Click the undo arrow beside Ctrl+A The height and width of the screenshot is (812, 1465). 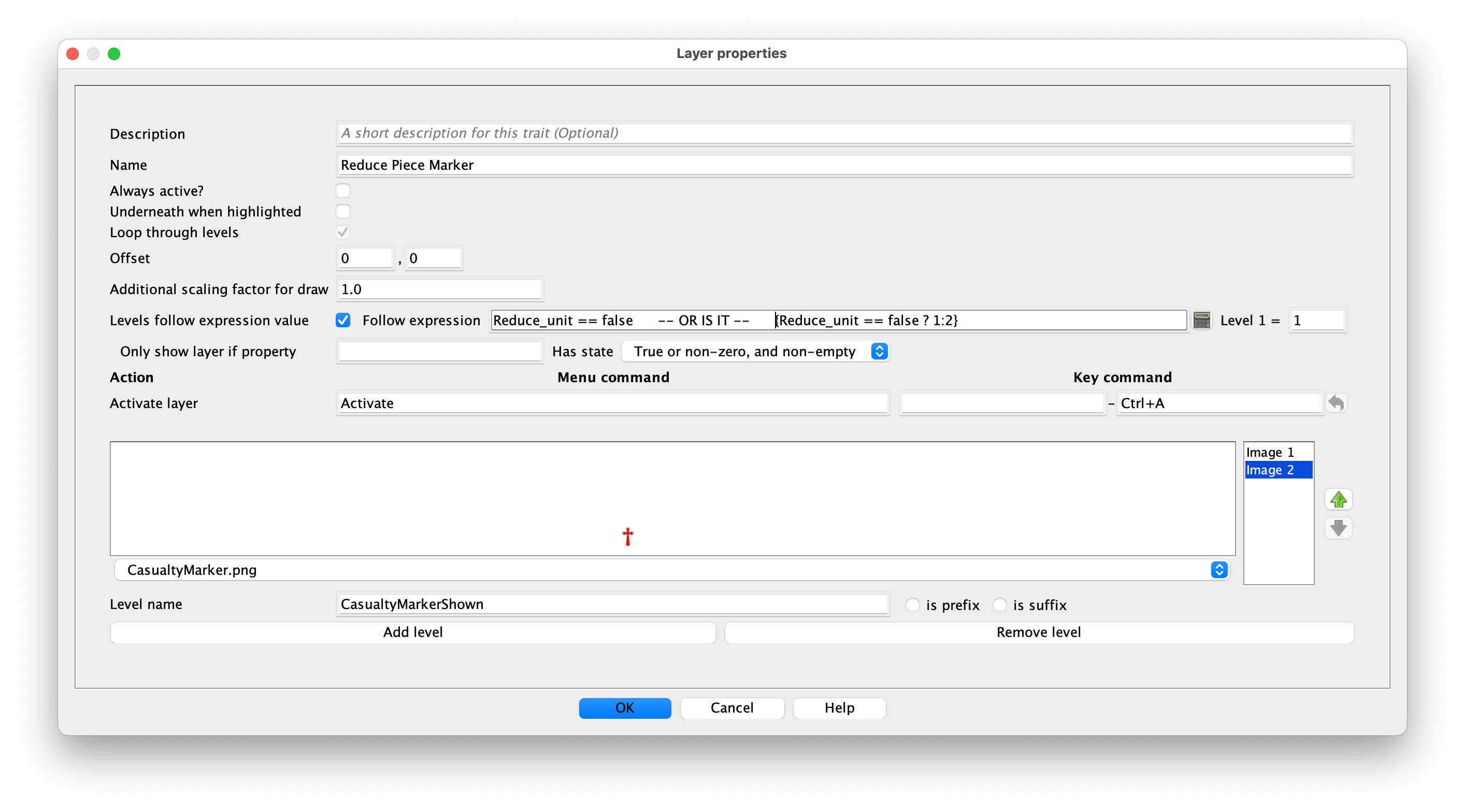coord(1336,403)
